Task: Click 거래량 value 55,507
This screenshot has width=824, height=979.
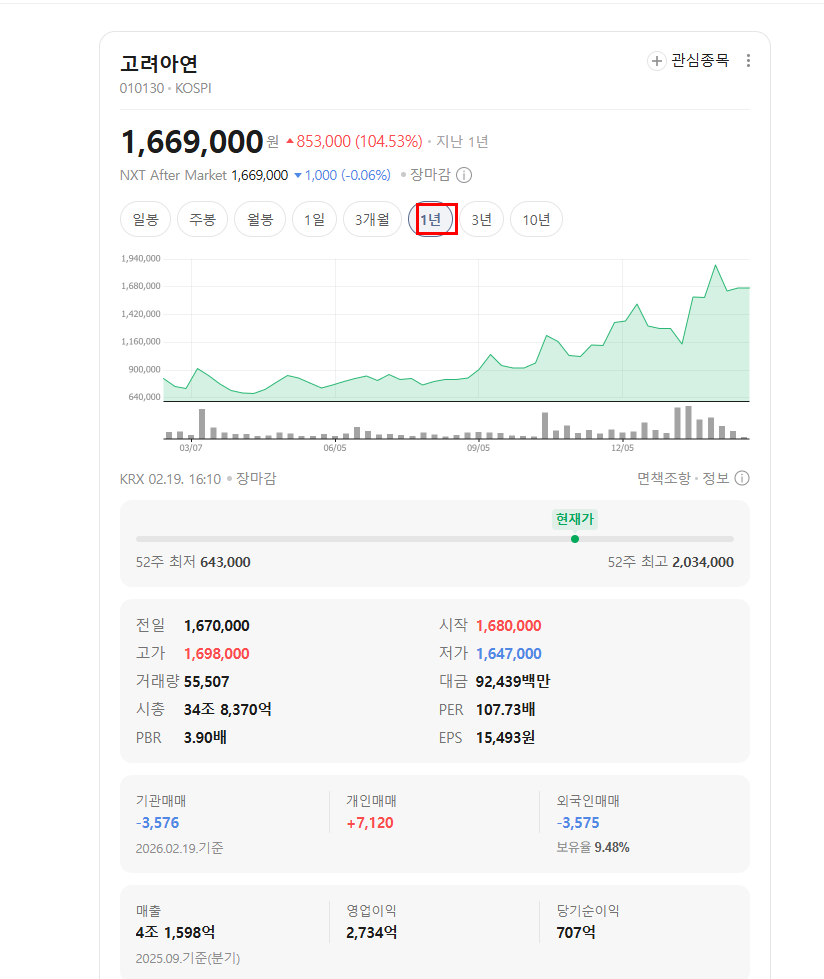Action: click(207, 682)
